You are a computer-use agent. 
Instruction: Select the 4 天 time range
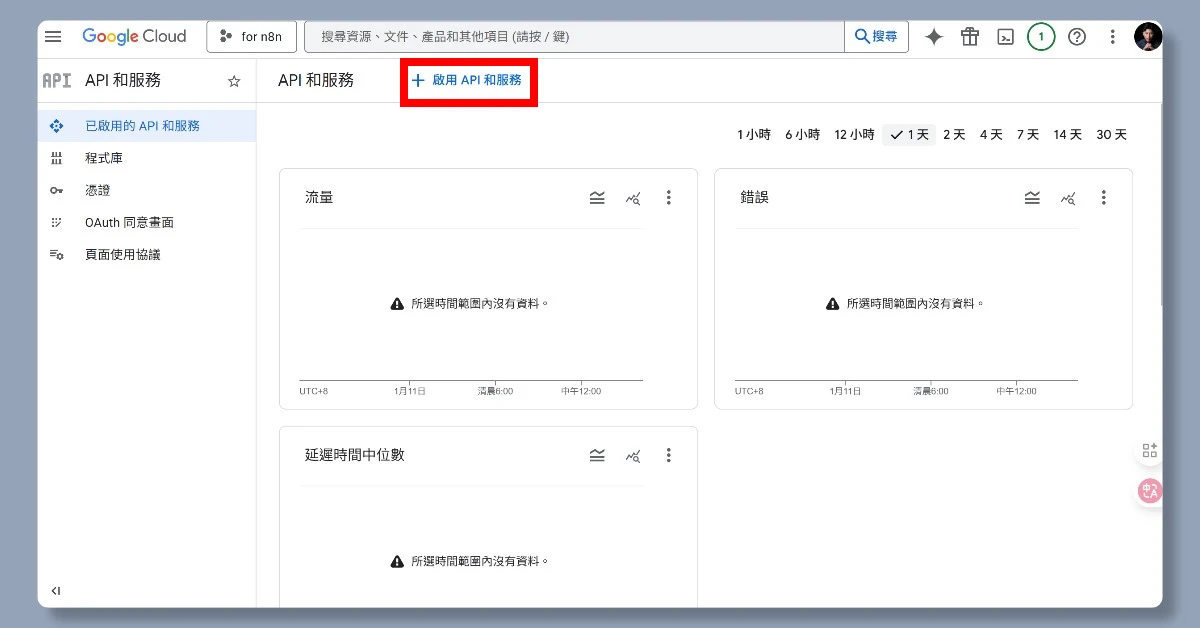[x=991, y=134]
